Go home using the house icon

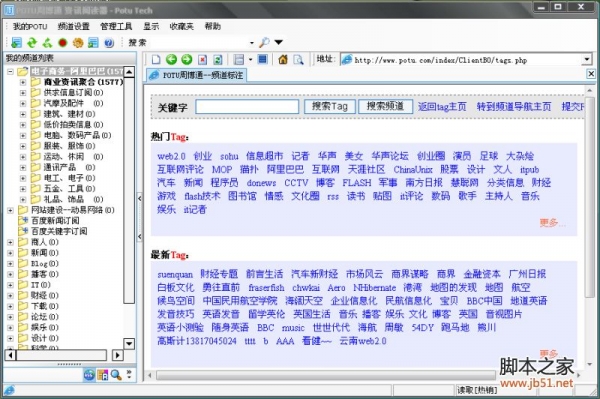(283, 60)
